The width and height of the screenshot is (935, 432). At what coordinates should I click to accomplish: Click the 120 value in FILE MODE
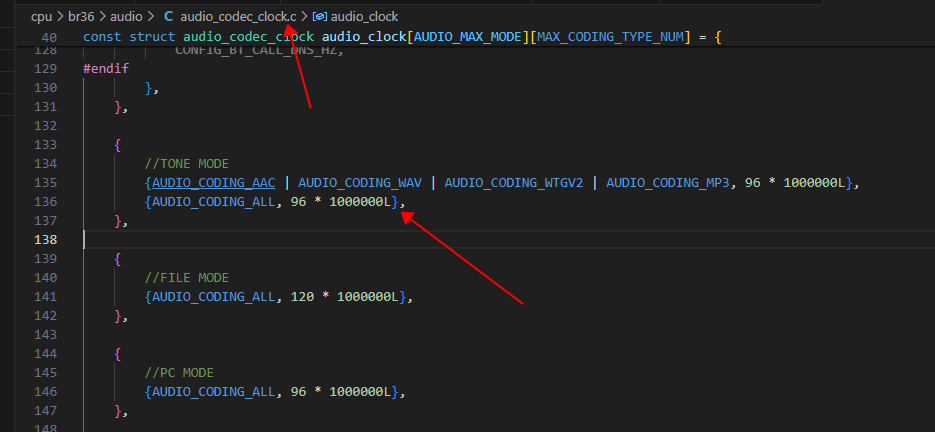(302, 297)
